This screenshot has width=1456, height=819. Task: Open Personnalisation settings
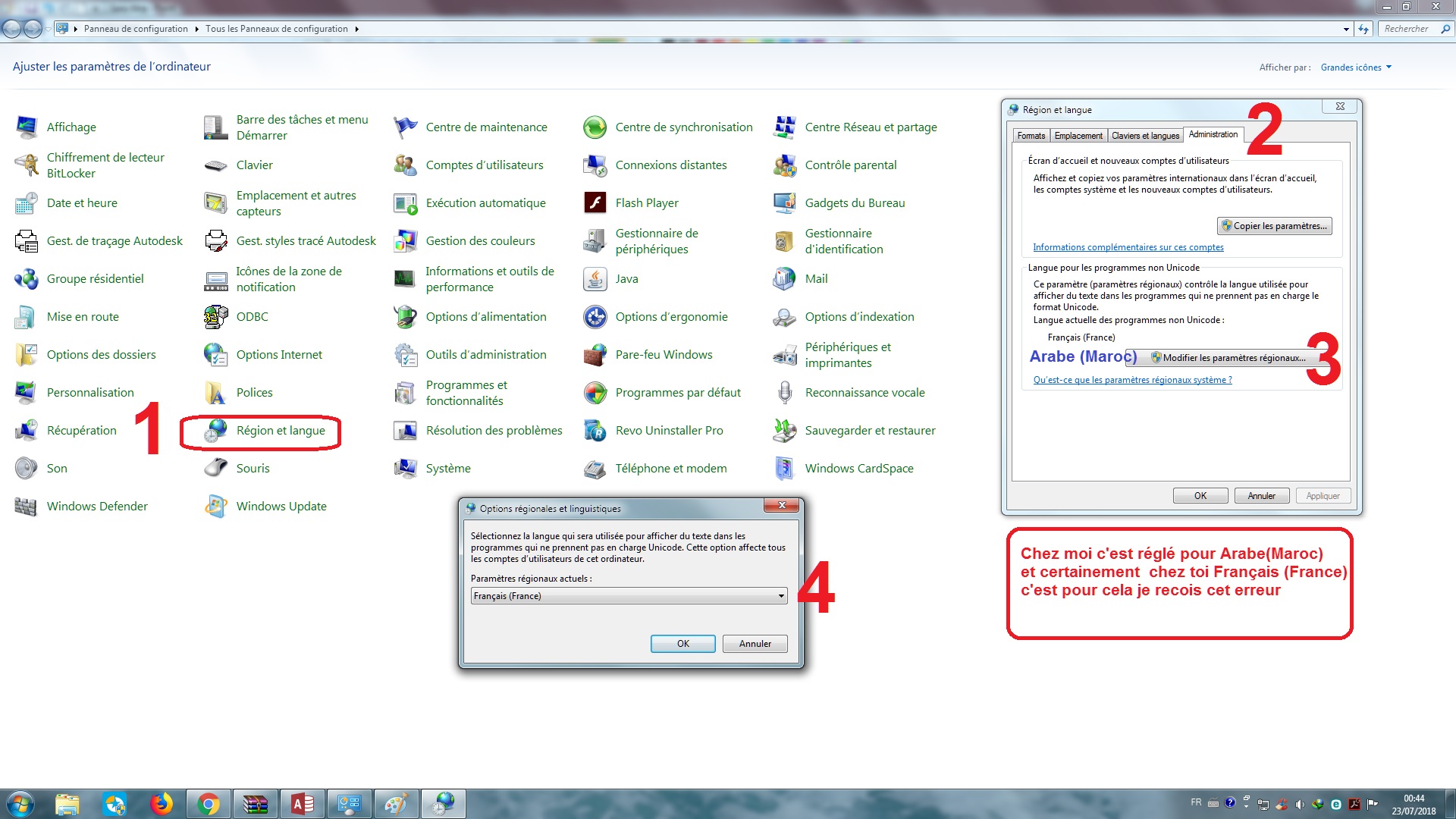coord(90,392)
